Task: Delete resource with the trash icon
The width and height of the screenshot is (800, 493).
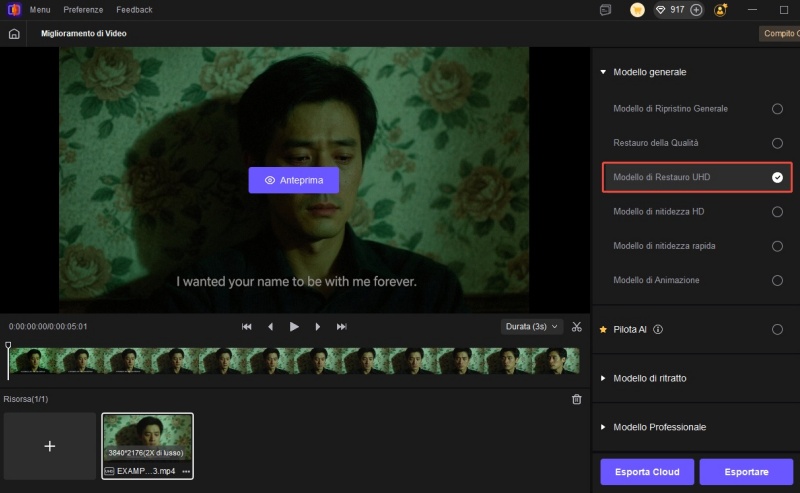Action: pos(576,399)
